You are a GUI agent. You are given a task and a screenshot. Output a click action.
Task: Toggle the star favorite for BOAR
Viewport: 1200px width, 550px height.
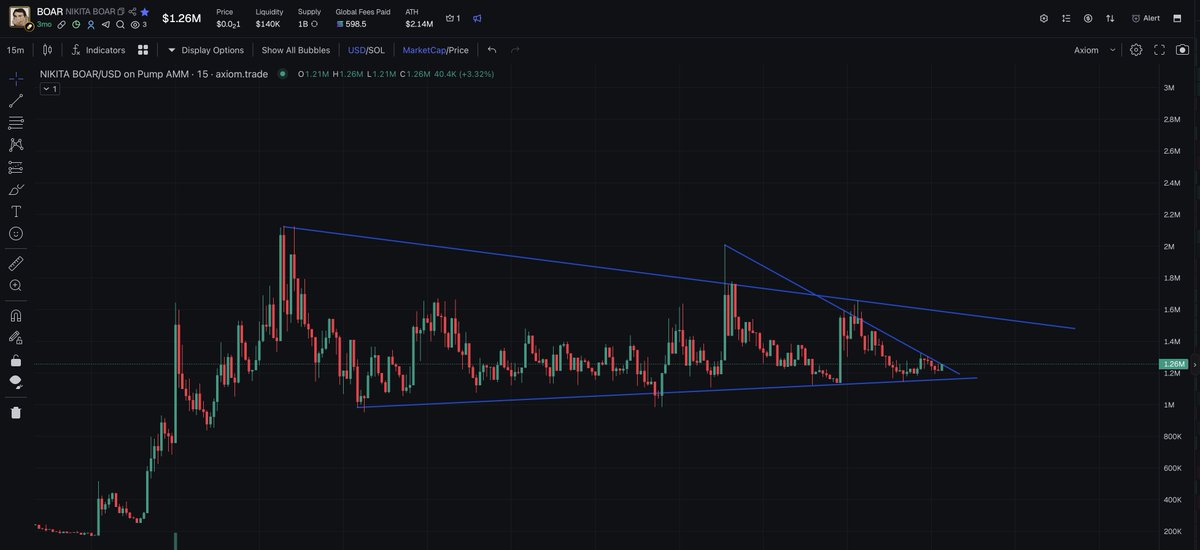(x=145, y=11)
